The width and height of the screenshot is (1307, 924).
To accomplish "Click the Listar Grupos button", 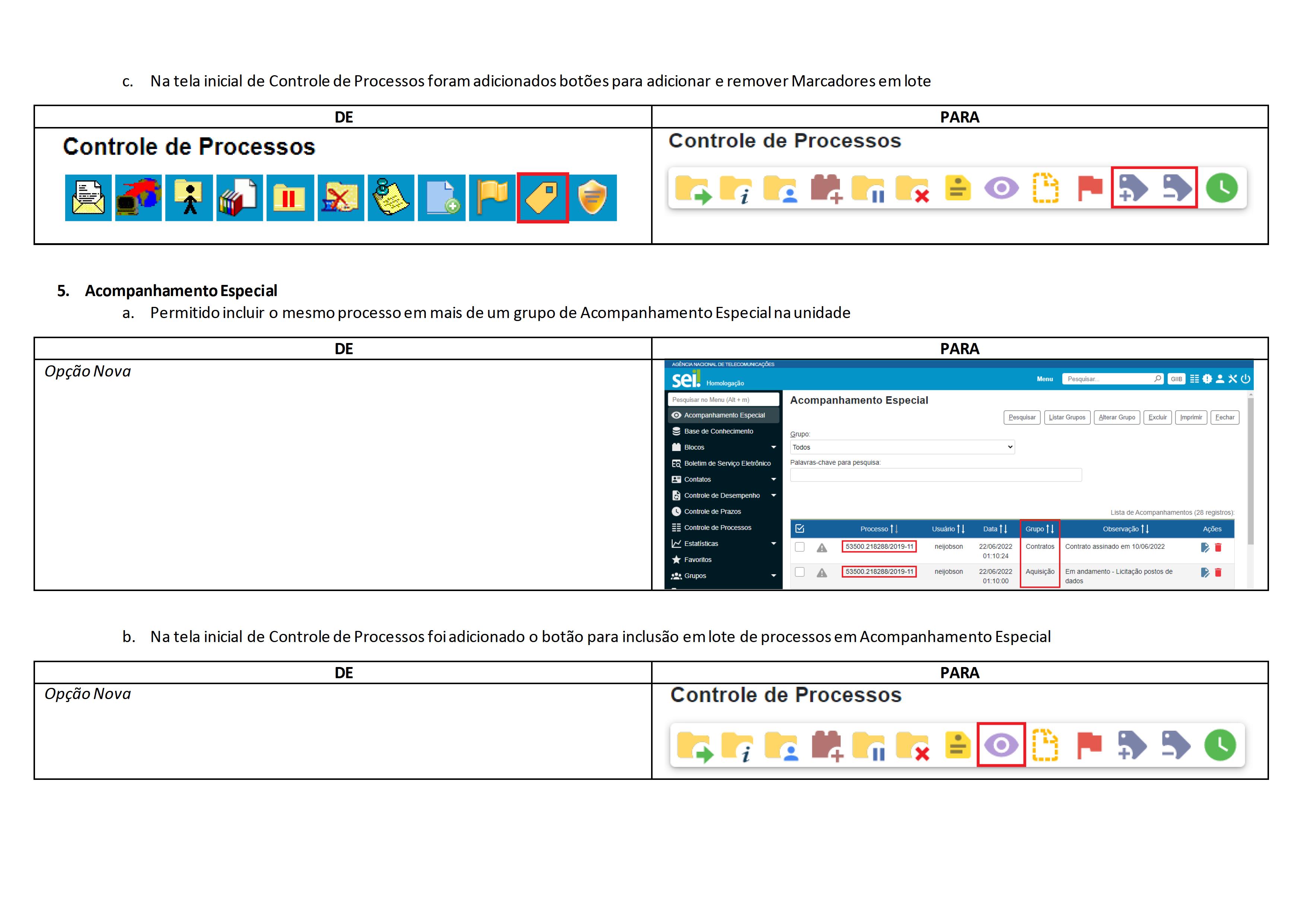I will point(1067,418).
